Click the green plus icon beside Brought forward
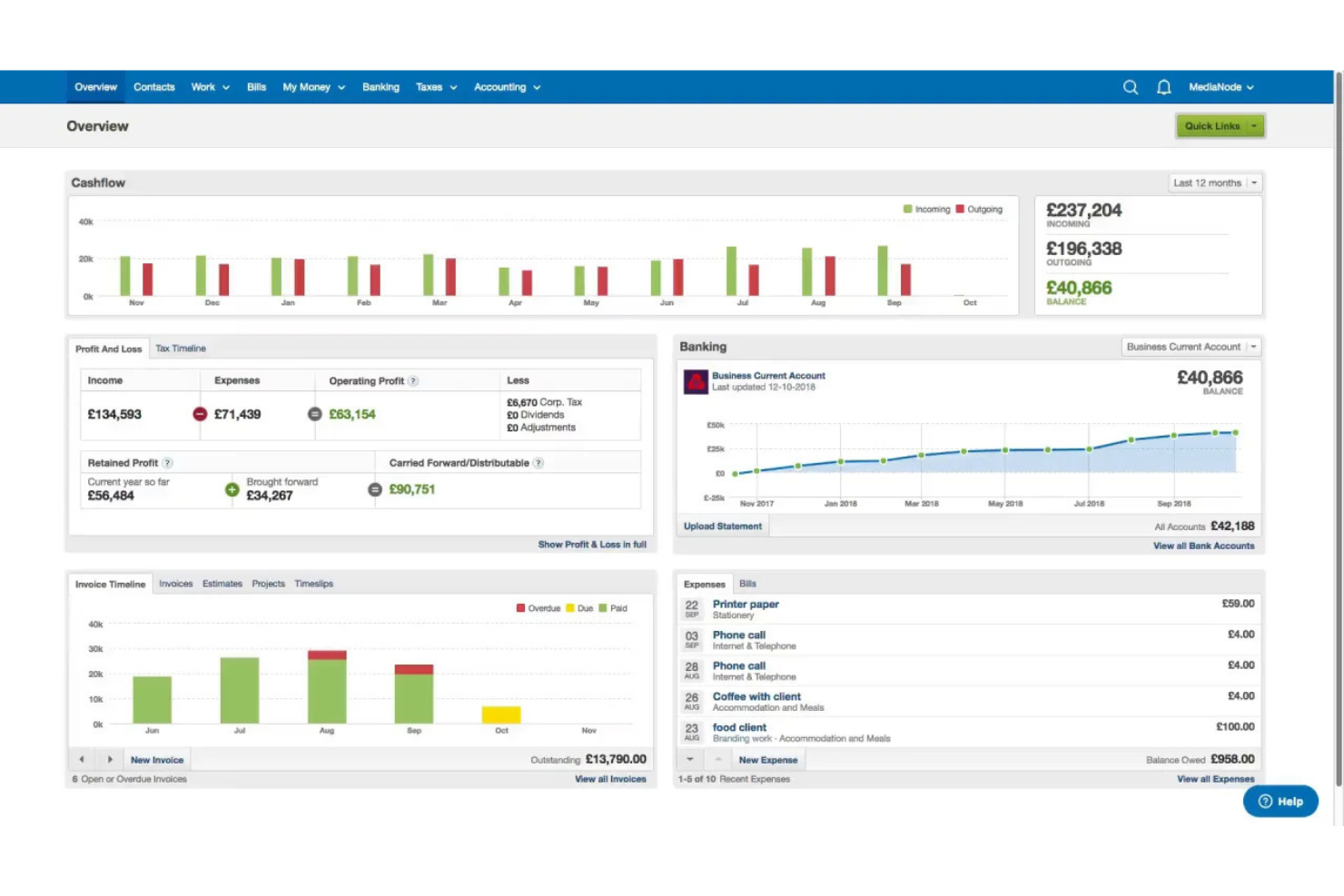This screenshot has height=896, width=1344. [x=233, y=489]
